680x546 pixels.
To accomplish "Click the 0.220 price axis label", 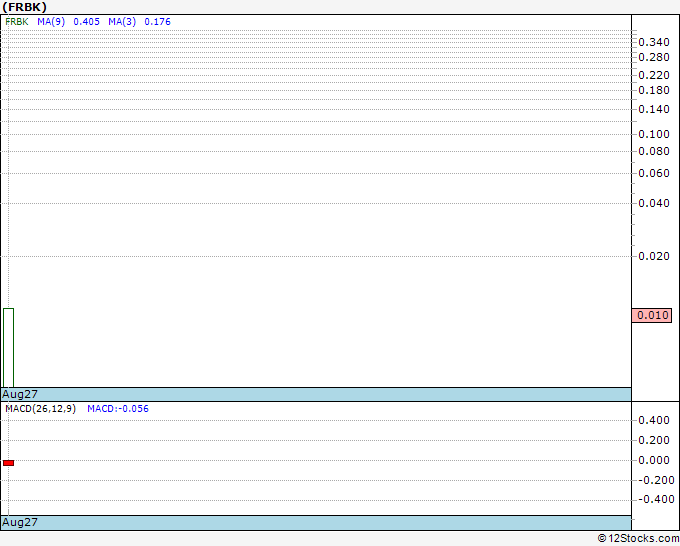I will [x=654, y=75].
